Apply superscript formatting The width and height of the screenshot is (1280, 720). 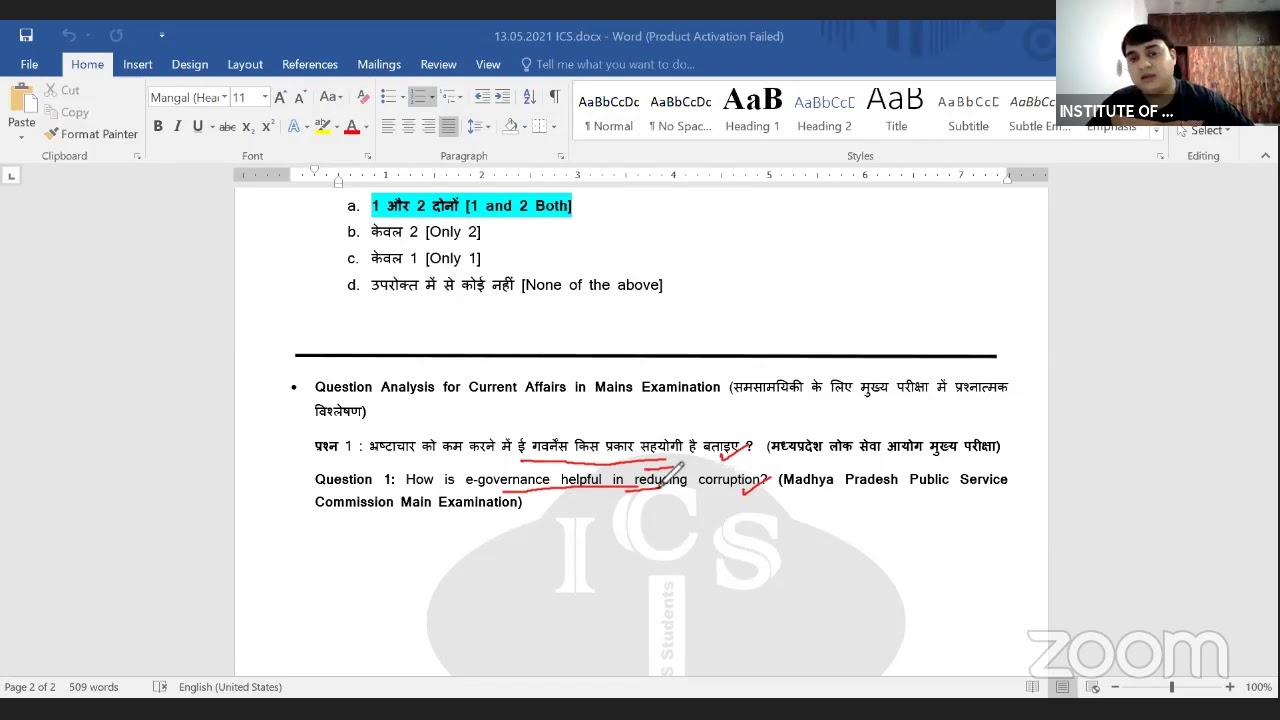pyautogui.click(x=267, y=127)
